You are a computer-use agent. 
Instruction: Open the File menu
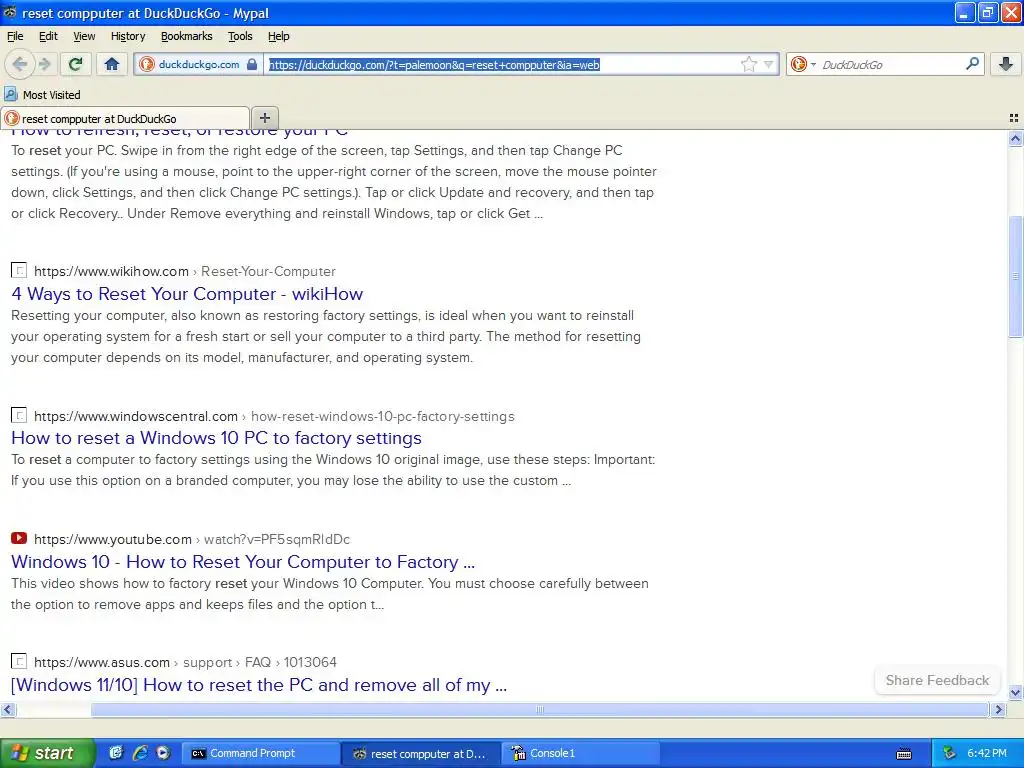tap(15, 36)
